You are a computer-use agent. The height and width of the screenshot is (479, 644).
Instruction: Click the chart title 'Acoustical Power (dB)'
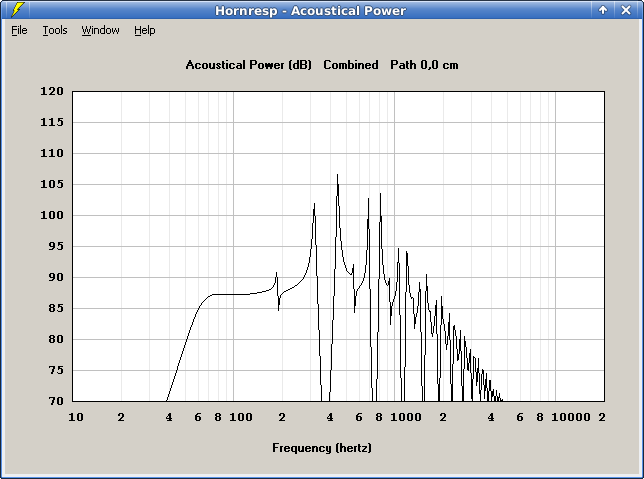(248, 65)
